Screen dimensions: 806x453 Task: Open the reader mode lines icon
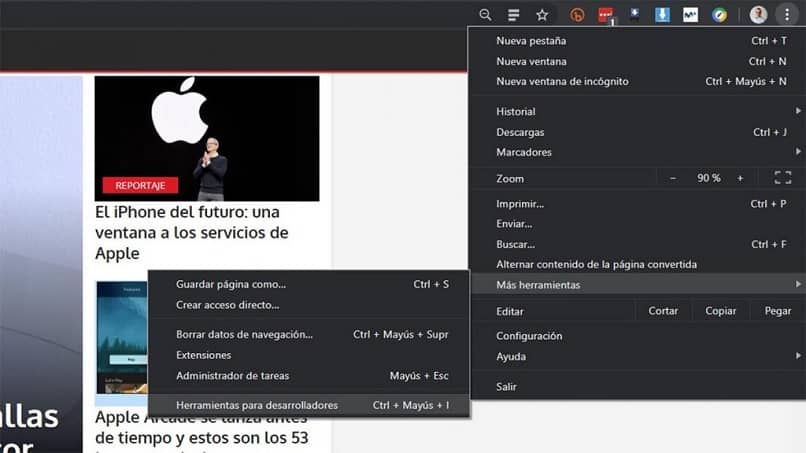(513, 15)
